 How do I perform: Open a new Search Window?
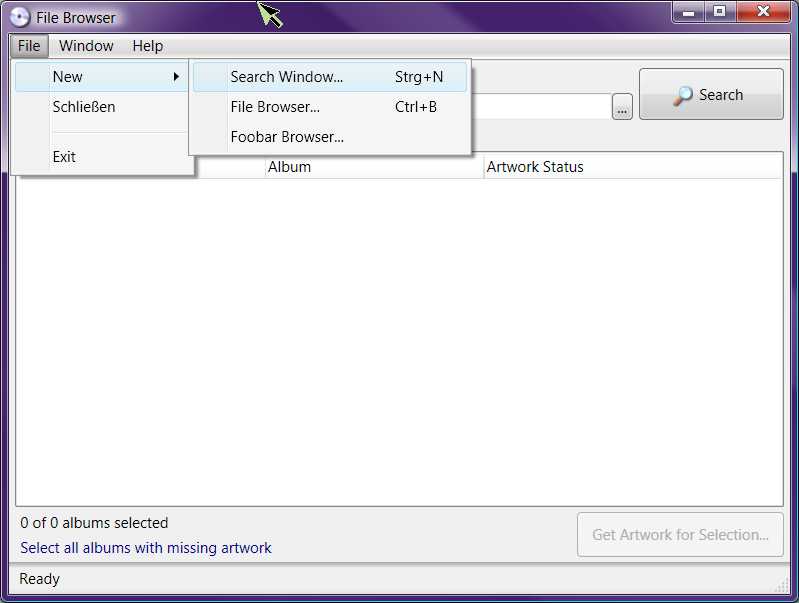pos(330,77)
